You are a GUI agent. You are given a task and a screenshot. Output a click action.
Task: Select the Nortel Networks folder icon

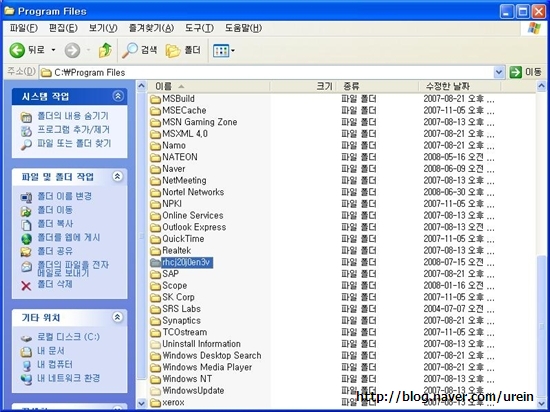click(x=155, y=193)
